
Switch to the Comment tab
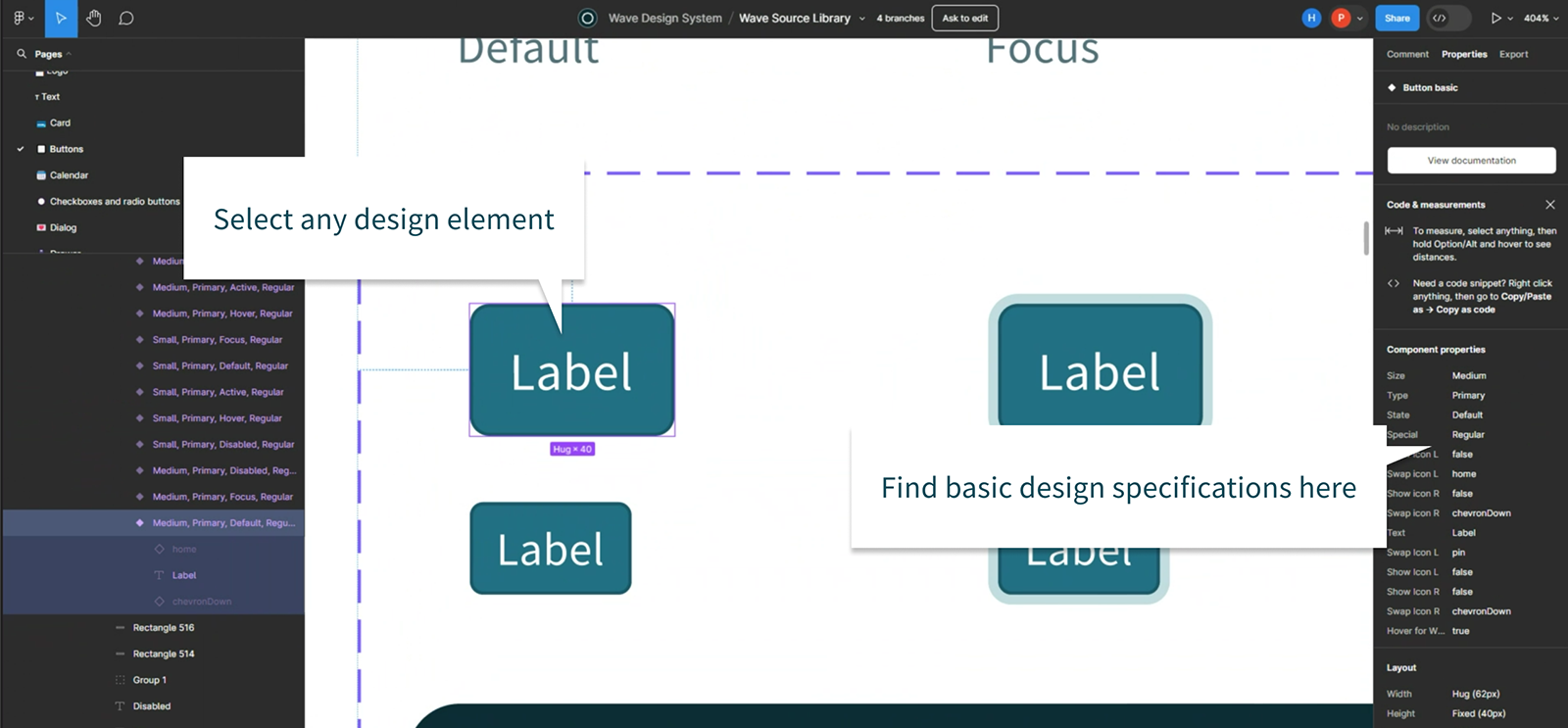pos(1407,54)
